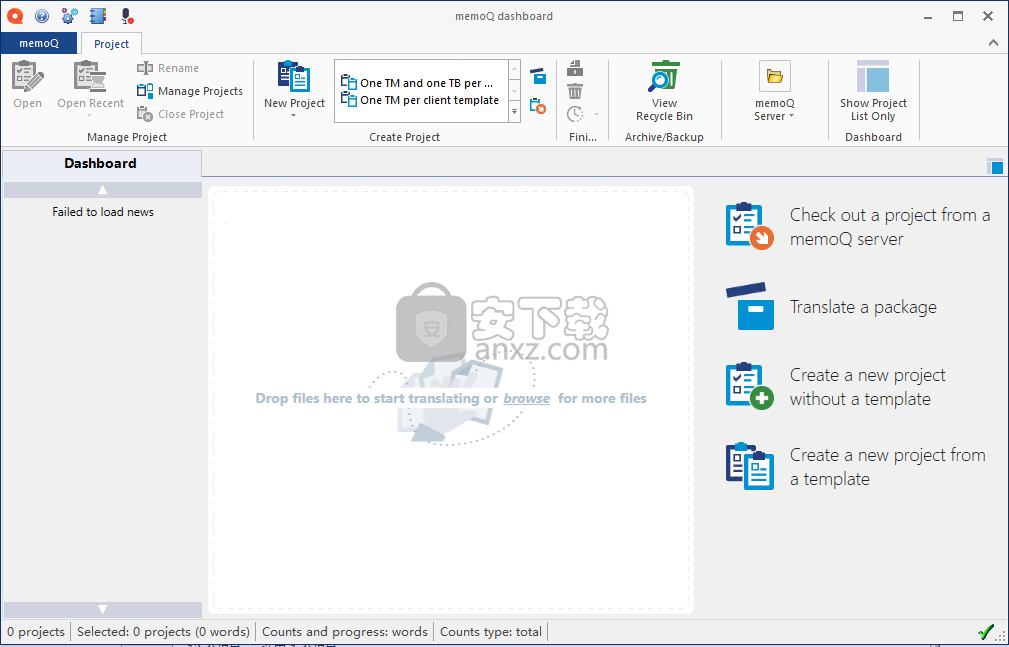1009x647 pixels.
Task: Switch to the Project ribbon tab
Action: coord(111,44)
